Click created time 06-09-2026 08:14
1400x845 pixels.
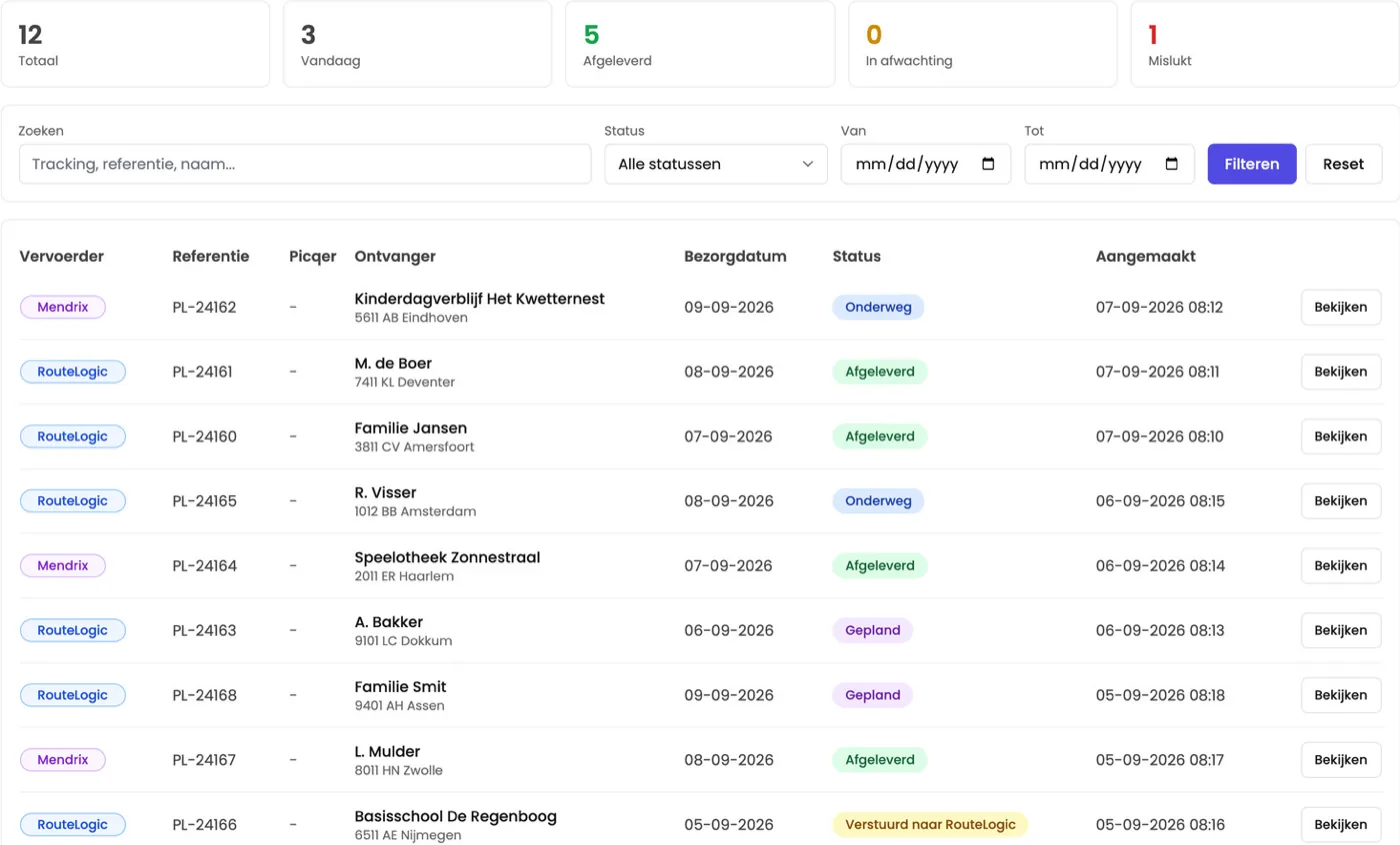click(x=1160, y=566)
